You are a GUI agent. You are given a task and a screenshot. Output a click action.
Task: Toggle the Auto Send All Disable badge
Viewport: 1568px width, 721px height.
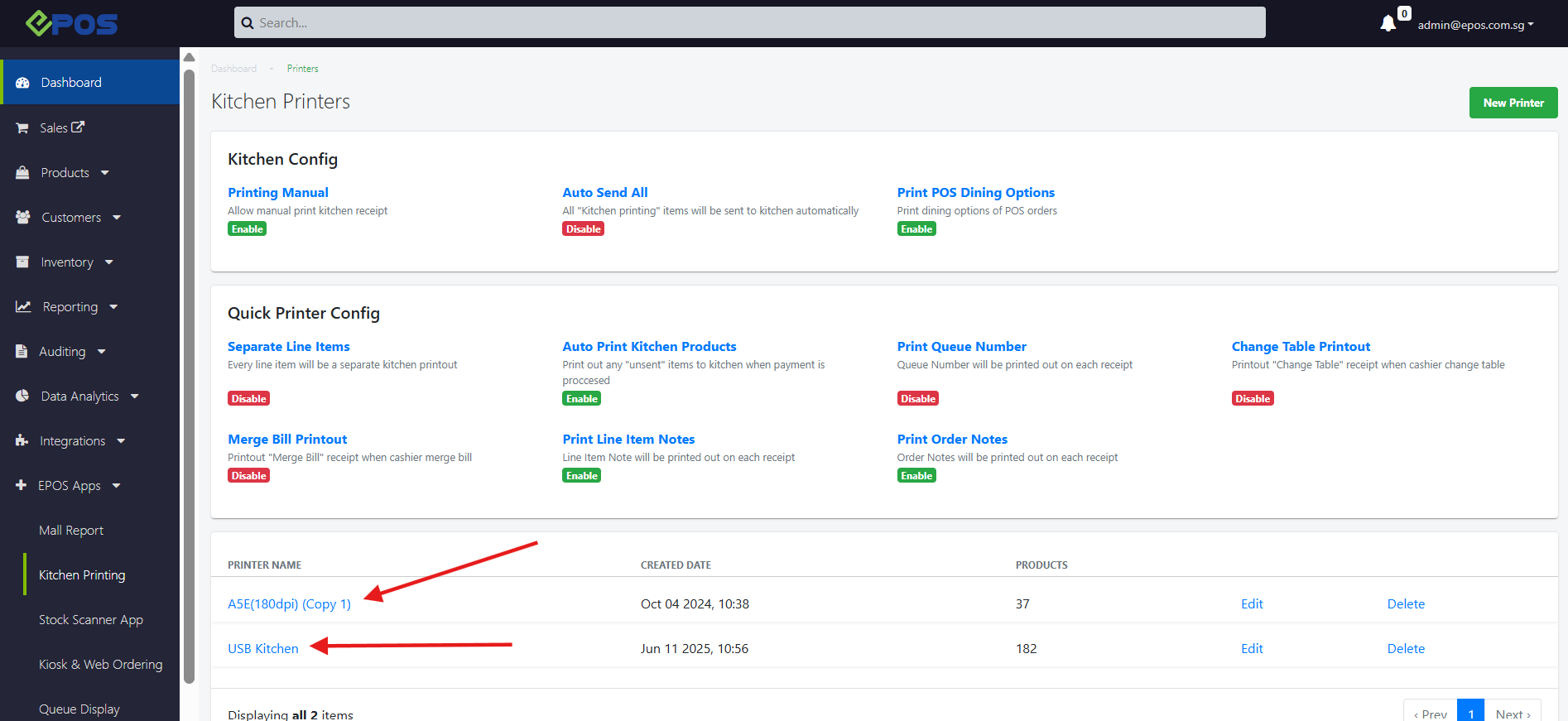[583, 229]
